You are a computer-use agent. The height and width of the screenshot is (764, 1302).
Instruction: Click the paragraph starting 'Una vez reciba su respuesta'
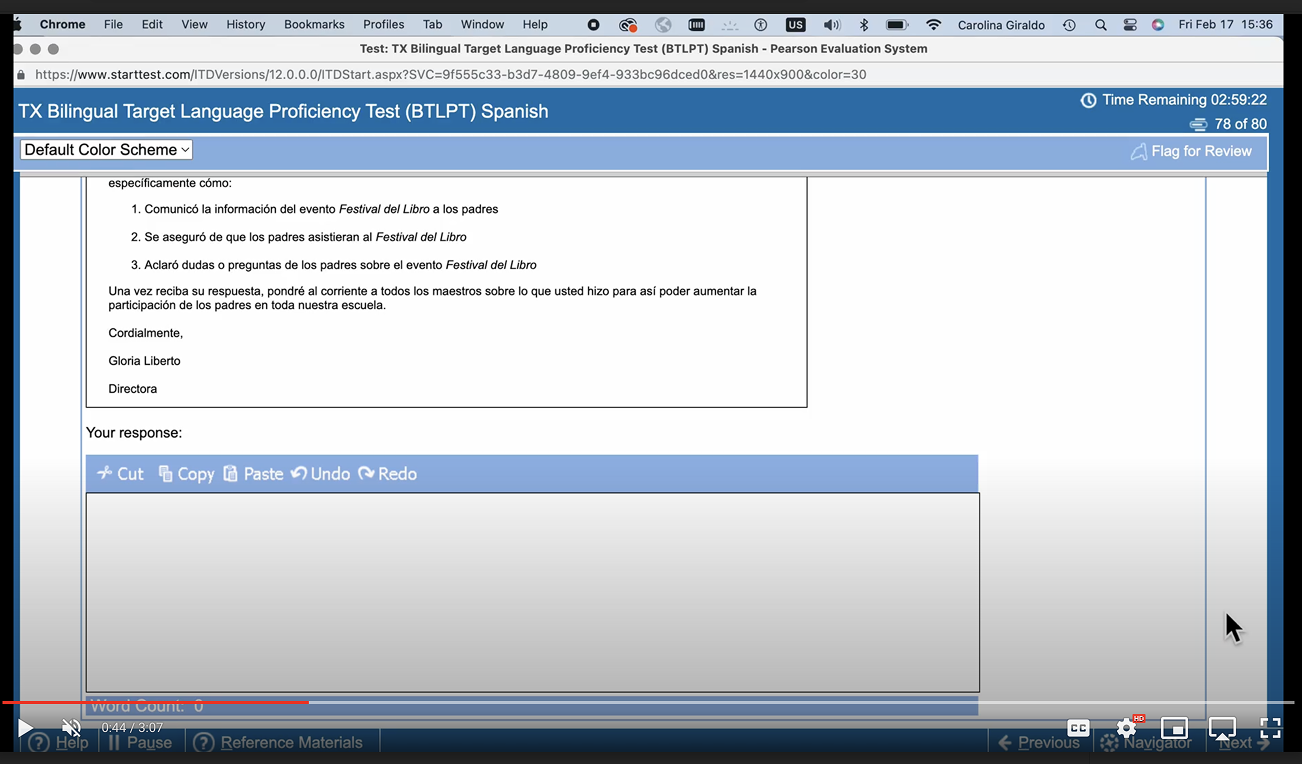432,298
